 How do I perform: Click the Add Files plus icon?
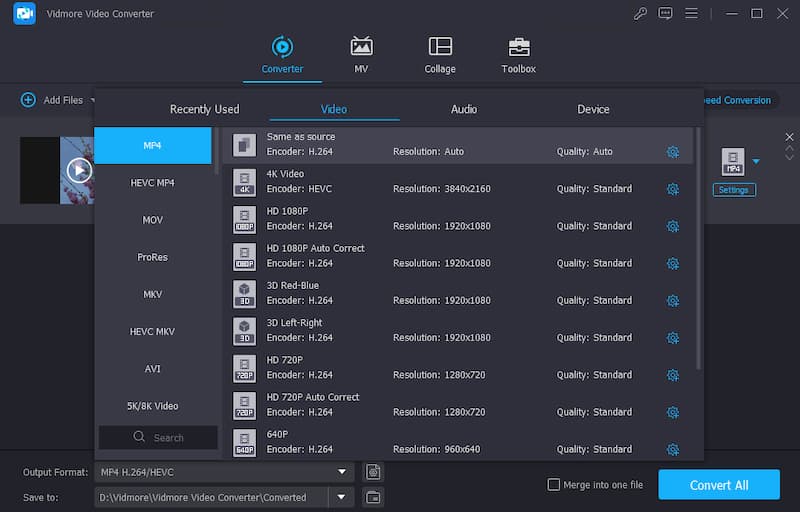point(28,100)
